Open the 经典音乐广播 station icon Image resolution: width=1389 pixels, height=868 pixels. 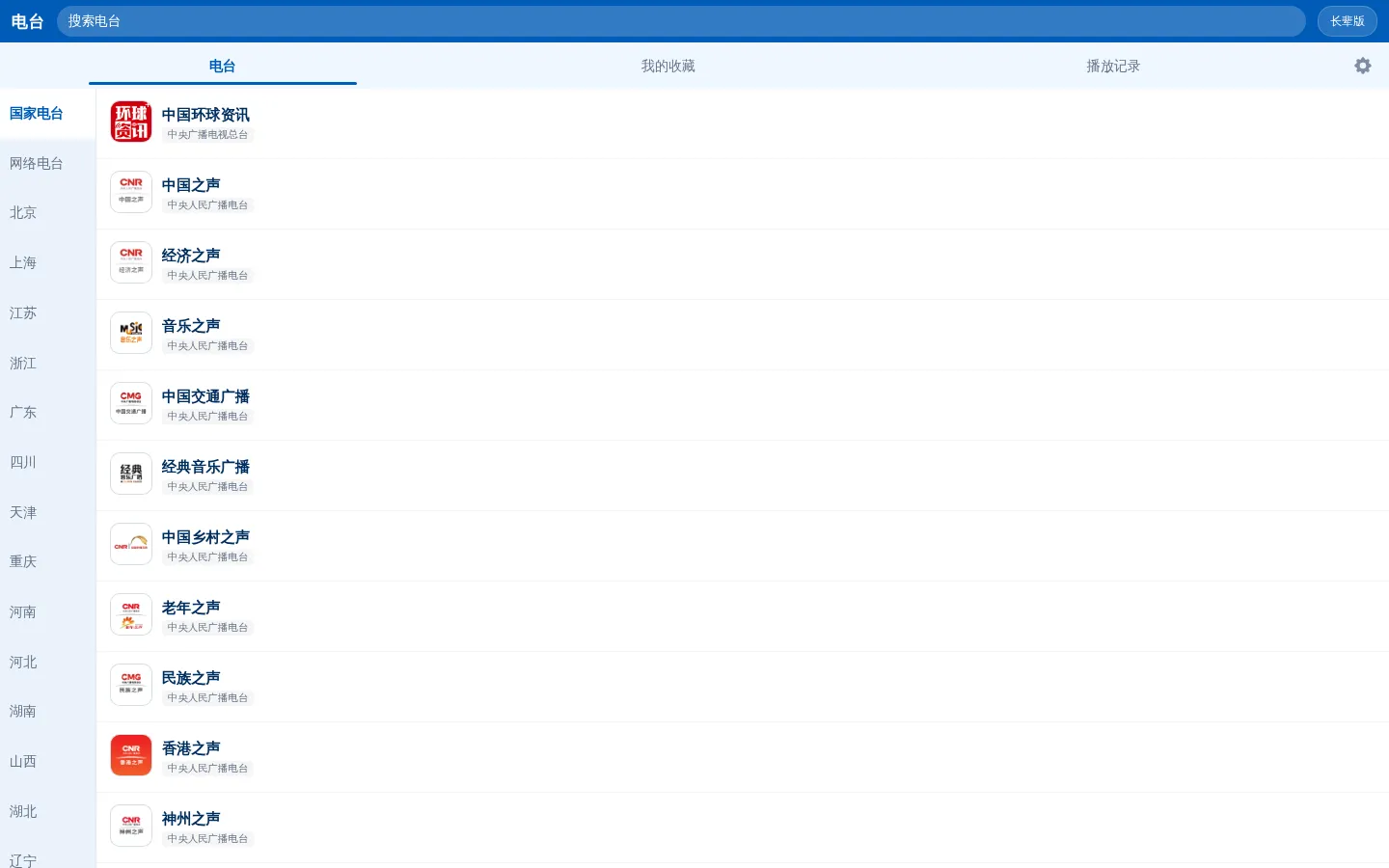tap(131, 474)
